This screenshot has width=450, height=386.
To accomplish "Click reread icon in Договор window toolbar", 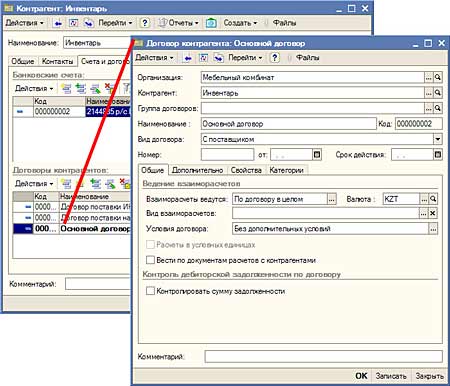I will click(x=203, y=58).
